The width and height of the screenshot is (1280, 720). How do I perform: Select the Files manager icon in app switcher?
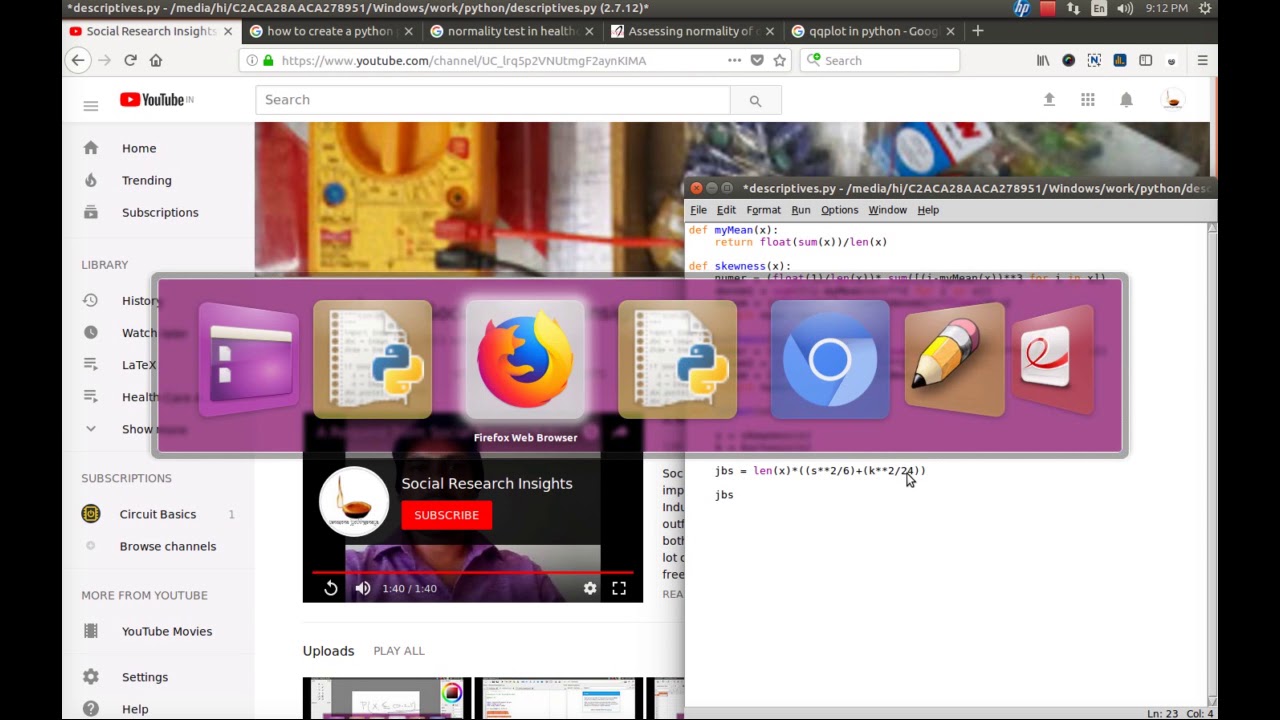click(249, 360)
